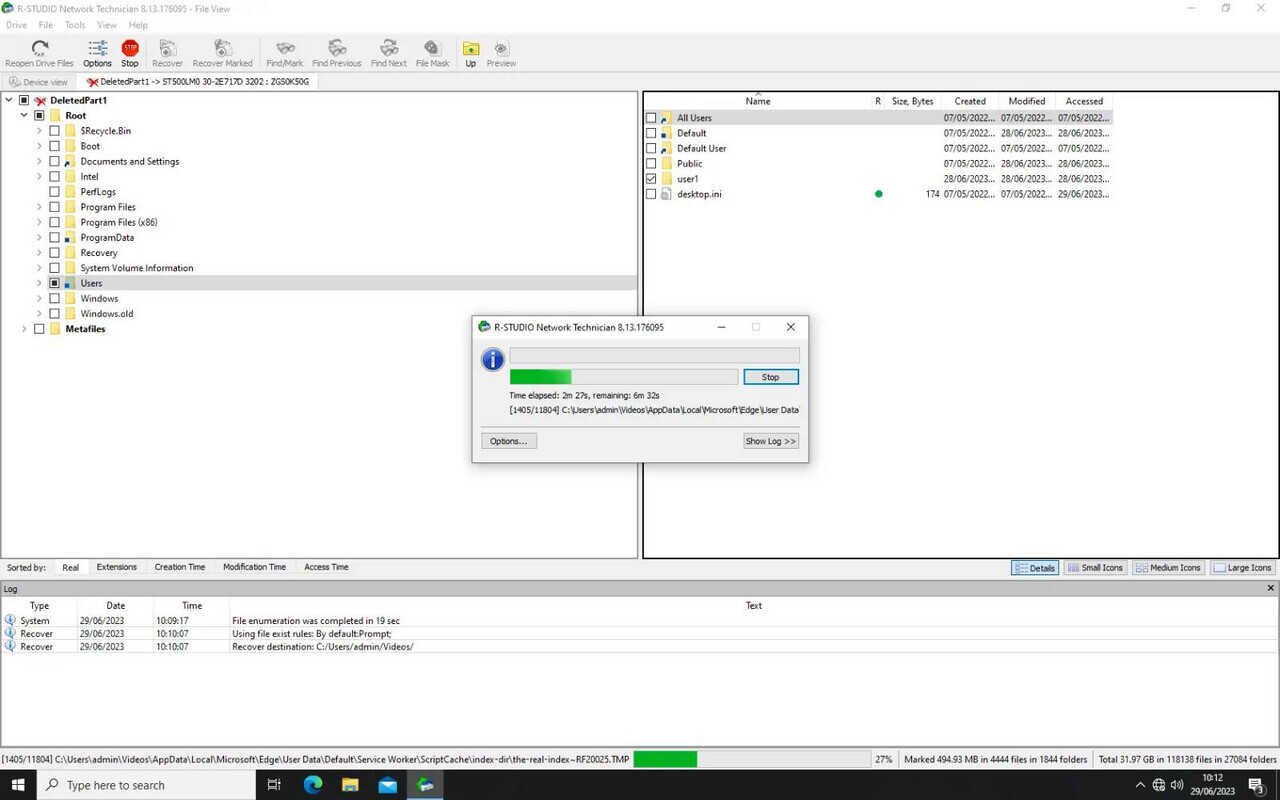Image resolution: width=1280 pixels, height=800 pixels.
Task: Click the Options... button in dialog
Action: [508, 441]
